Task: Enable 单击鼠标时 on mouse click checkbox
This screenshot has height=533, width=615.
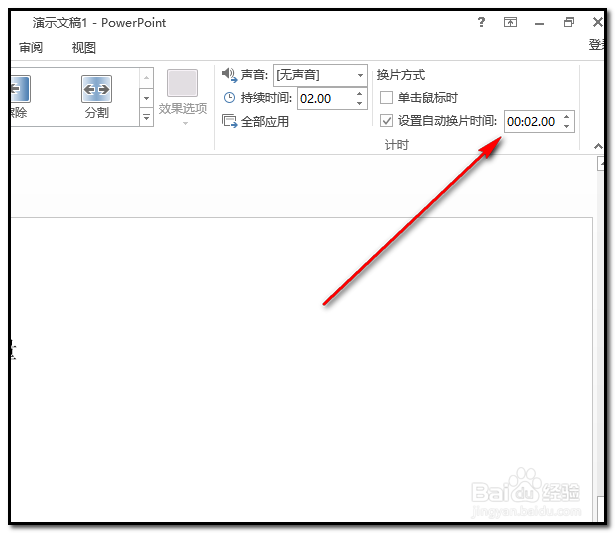Action: pyautogui.click(x=386, y=97)
